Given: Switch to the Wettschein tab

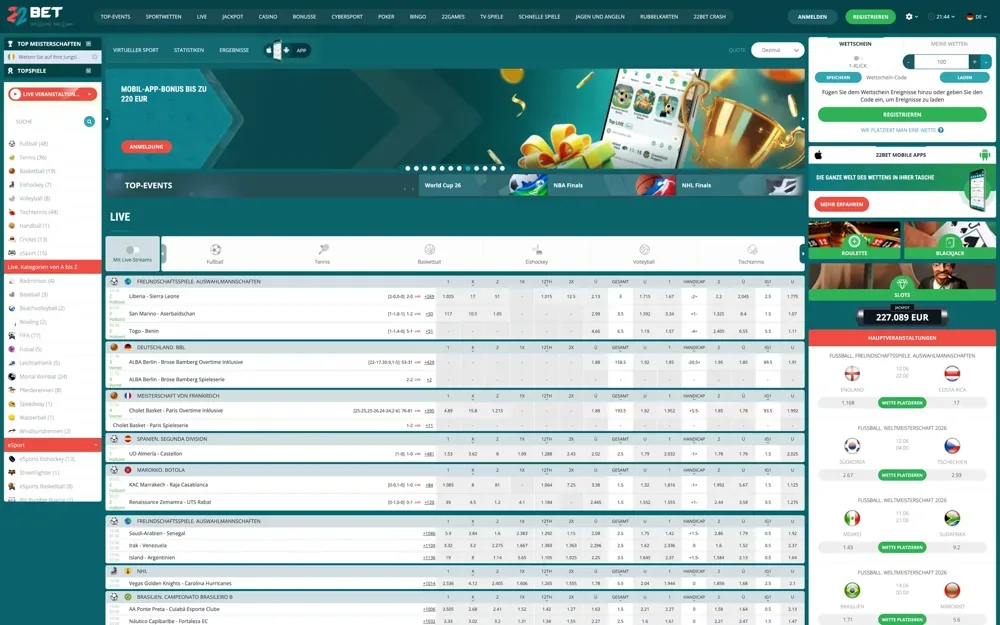Looking at the screenshot, I should (x=855, y=43).
